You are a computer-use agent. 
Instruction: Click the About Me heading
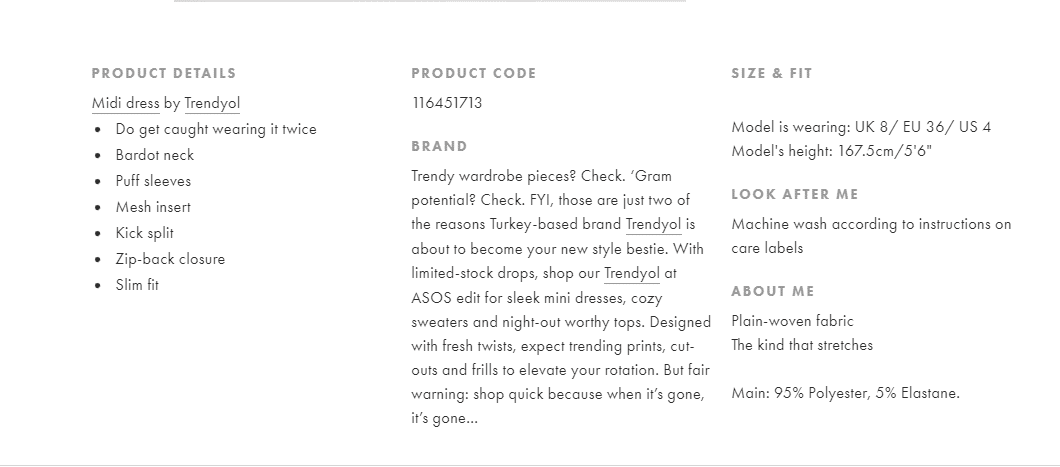pos(773,291)
